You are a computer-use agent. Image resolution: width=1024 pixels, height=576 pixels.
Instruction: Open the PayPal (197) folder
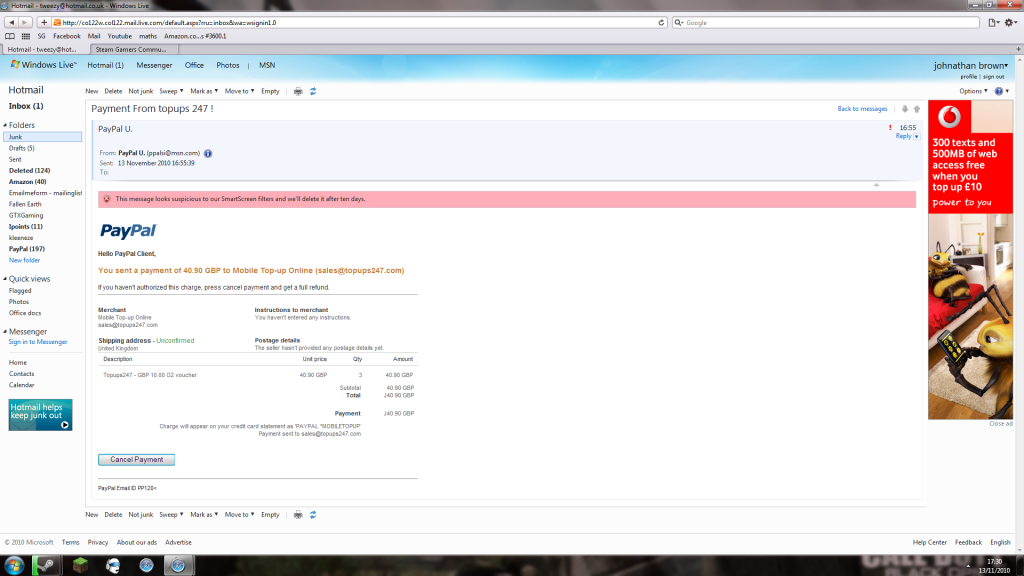click(x=27, y=249)
